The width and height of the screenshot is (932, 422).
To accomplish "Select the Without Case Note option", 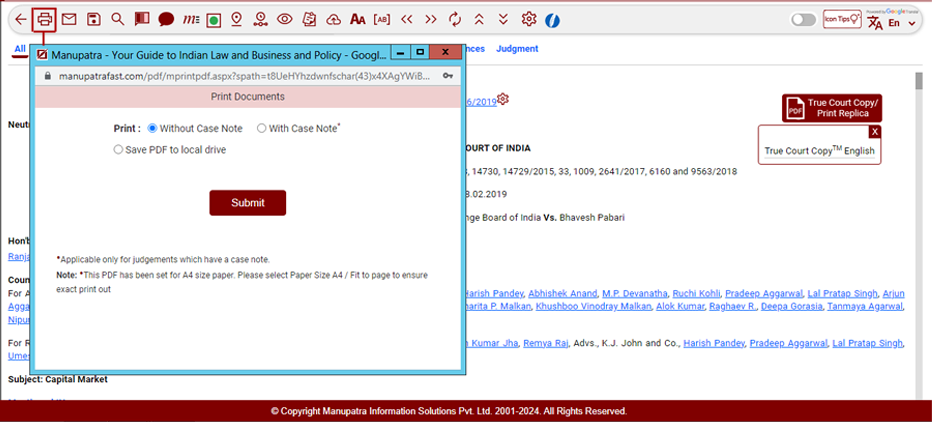I will (153, 128).
